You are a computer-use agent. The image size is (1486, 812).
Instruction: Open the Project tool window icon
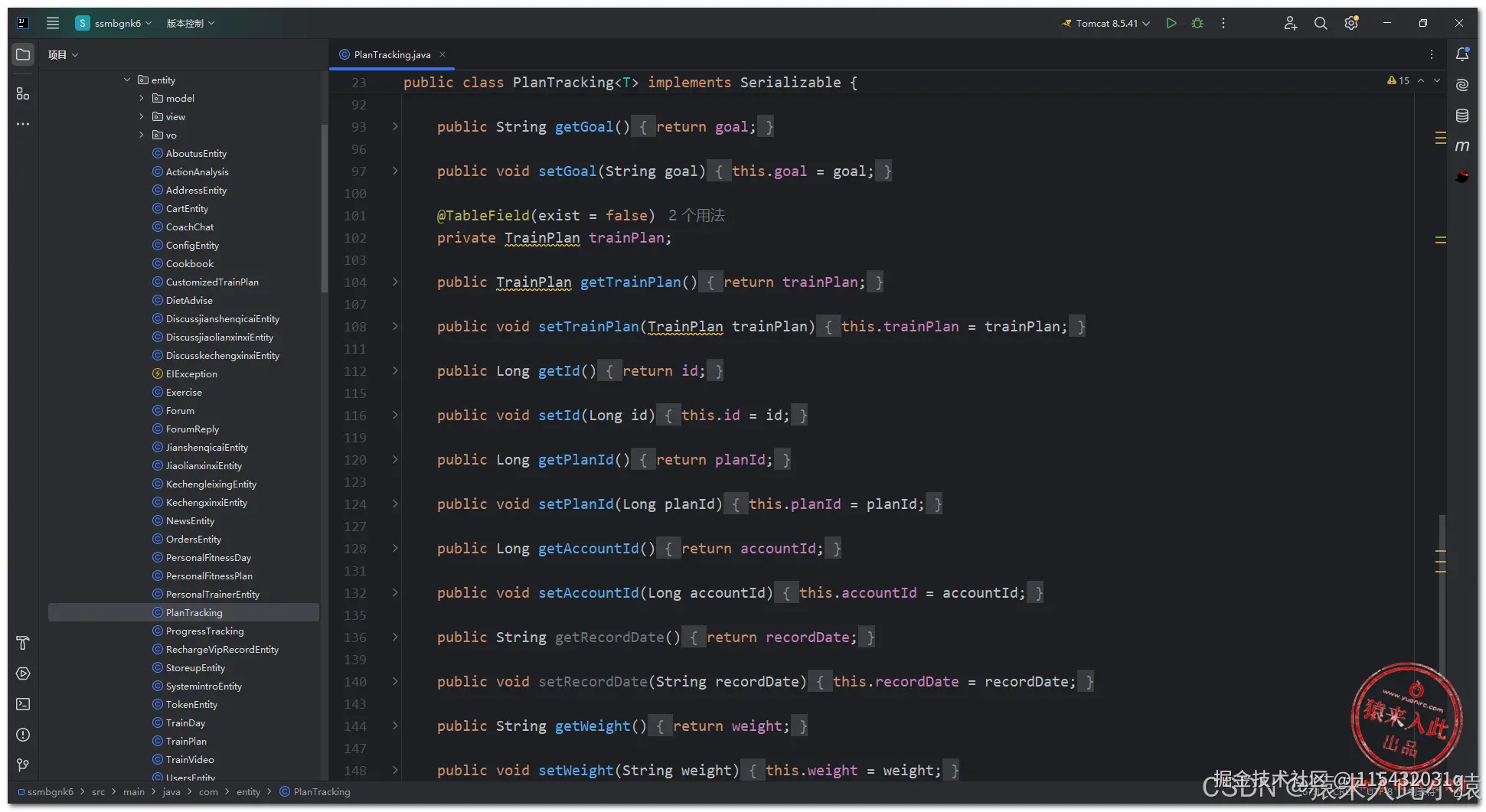pyautogui.click(x=23, y=55)
